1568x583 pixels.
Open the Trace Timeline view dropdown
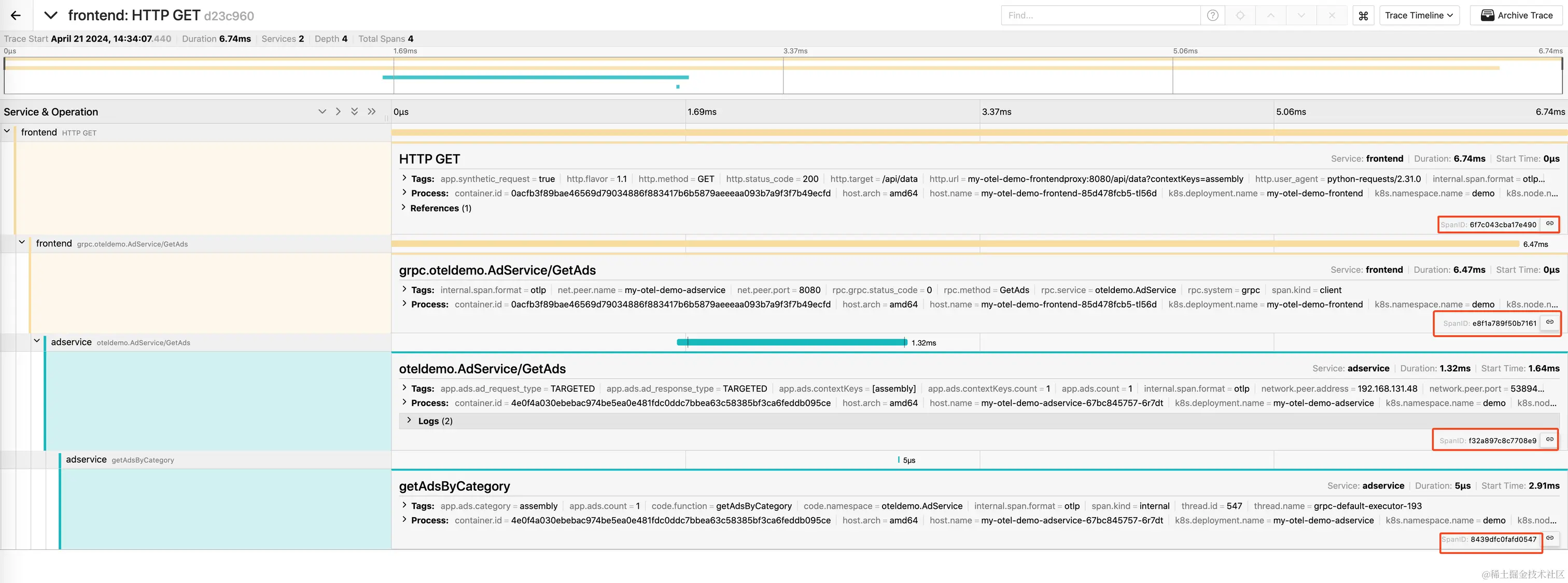pyautogui.click(x=1418, y=15)
